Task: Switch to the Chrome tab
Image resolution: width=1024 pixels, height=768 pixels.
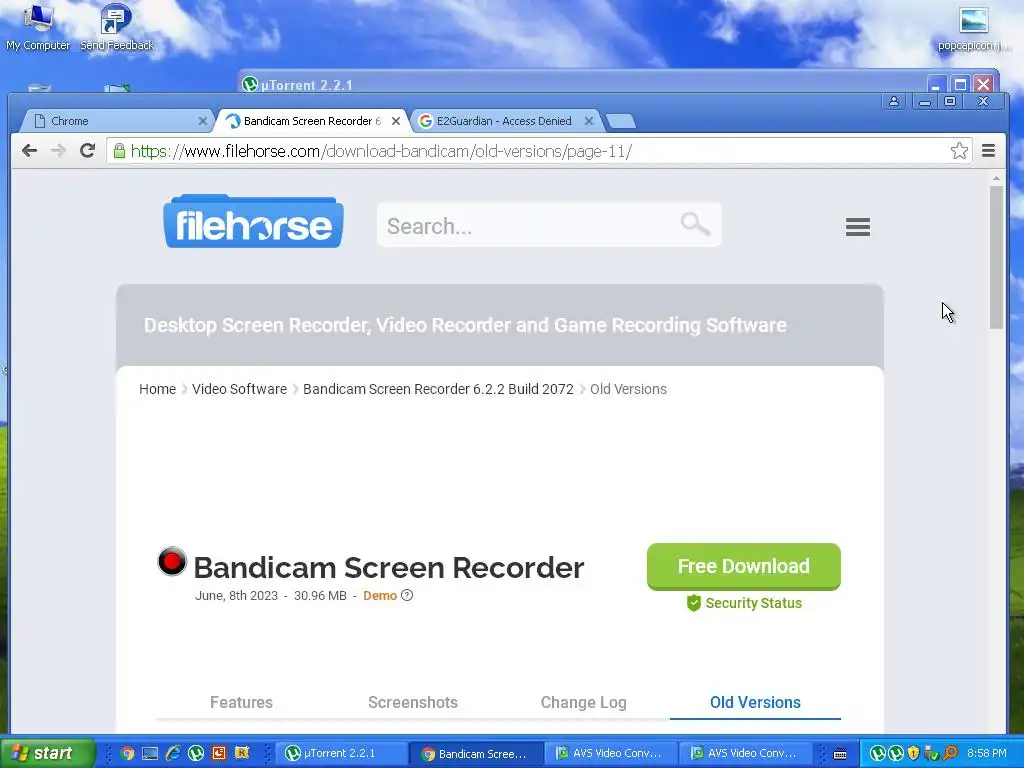Action: click(118, 121)
